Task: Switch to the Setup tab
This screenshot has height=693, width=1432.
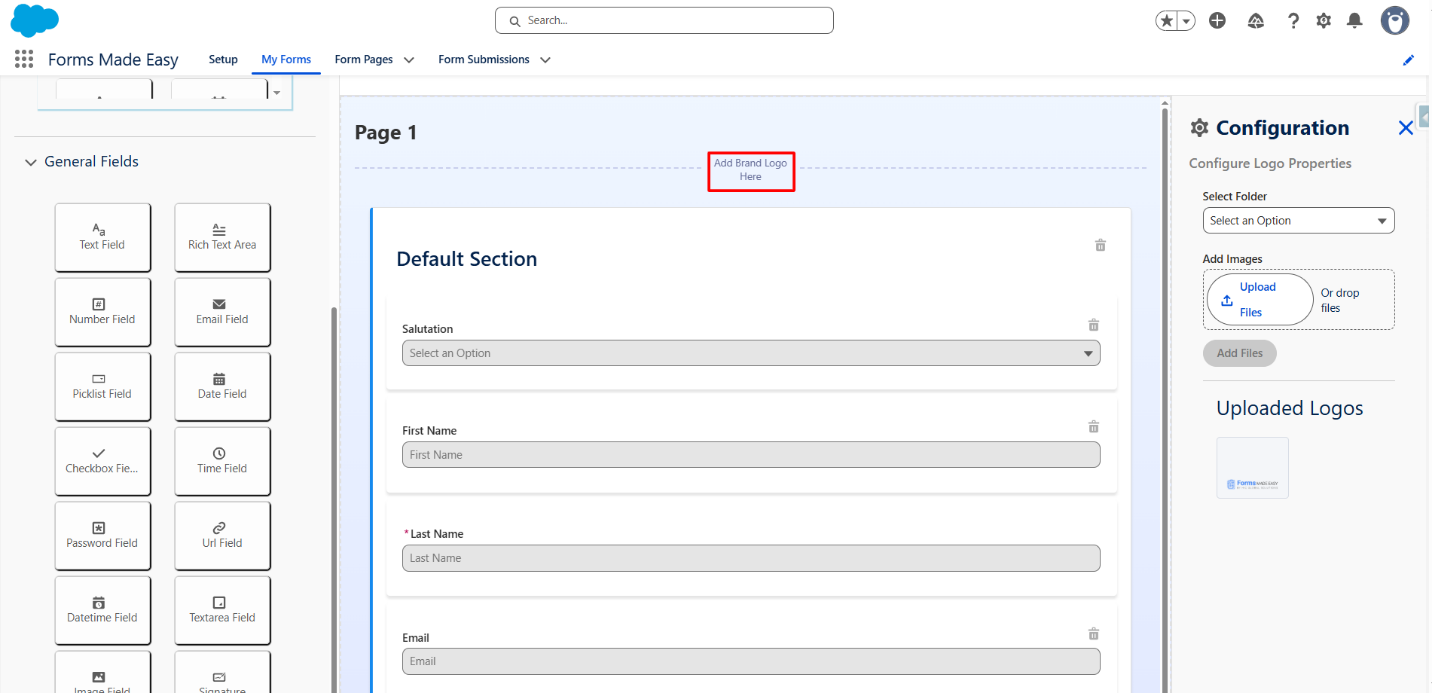Action: tap(223, 60)
